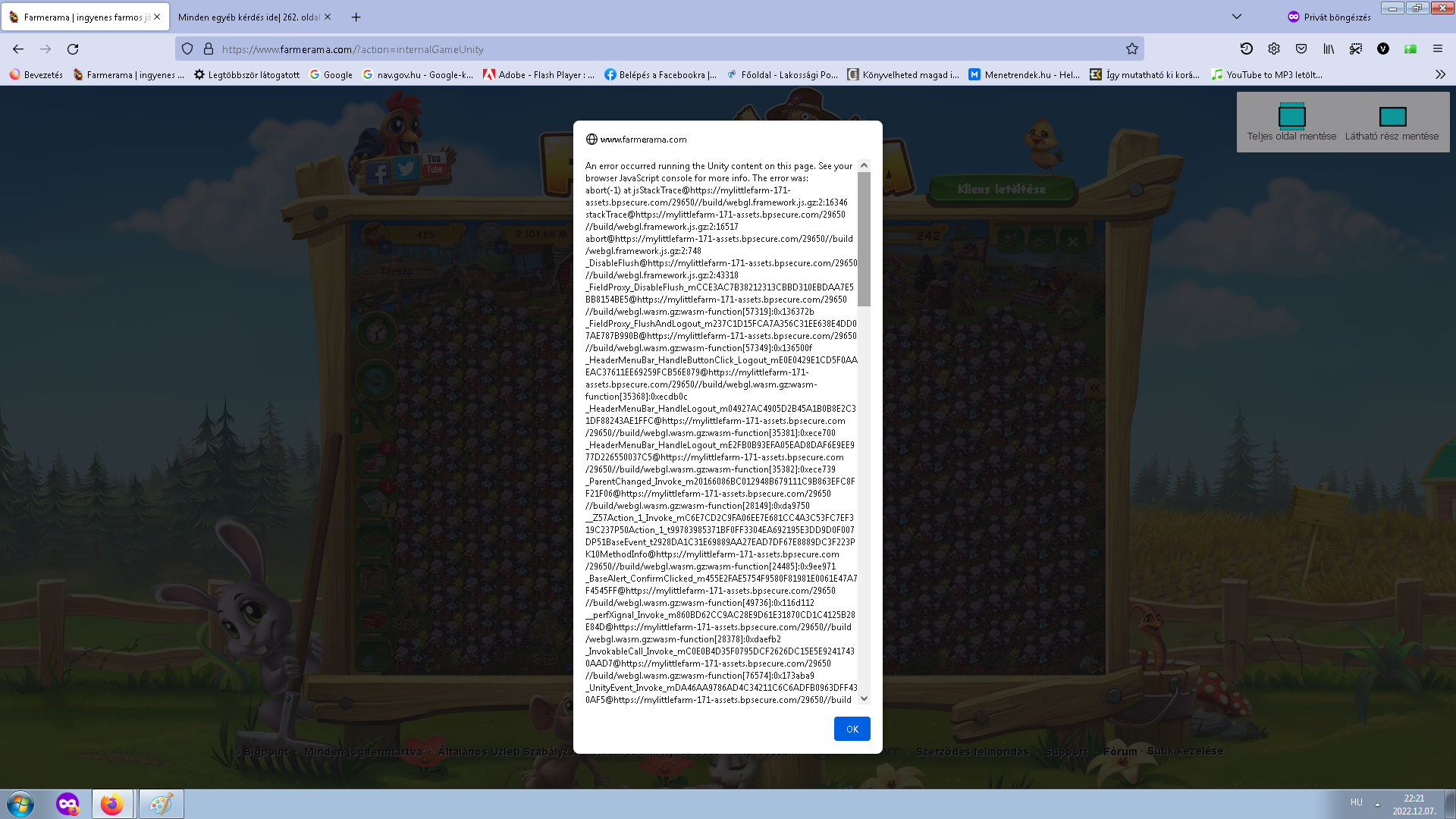Click the site padlock security icon
The image size is (1456, 819).
click(x=209, y=49)
